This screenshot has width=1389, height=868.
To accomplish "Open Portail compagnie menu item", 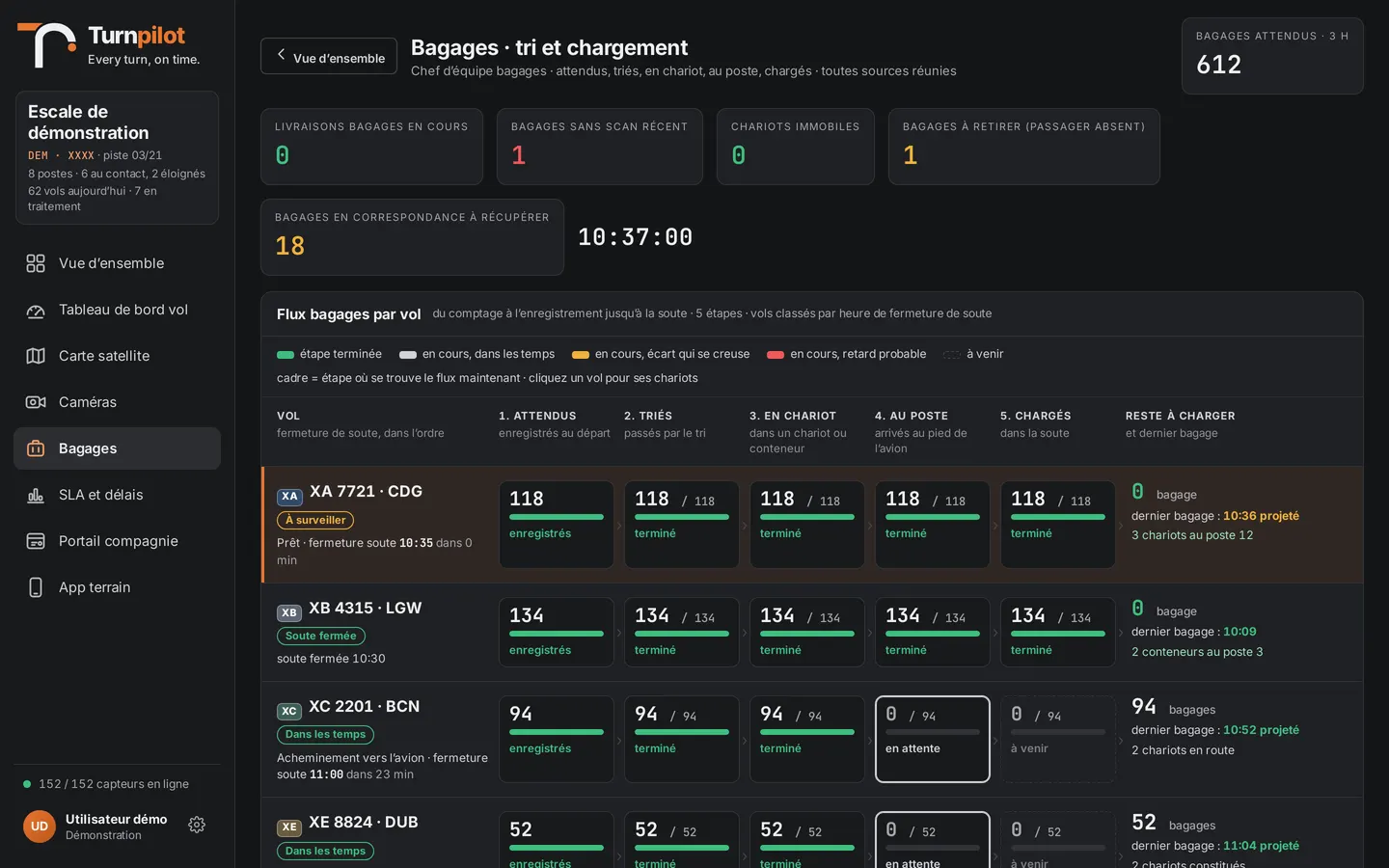I will pos(117,541).
